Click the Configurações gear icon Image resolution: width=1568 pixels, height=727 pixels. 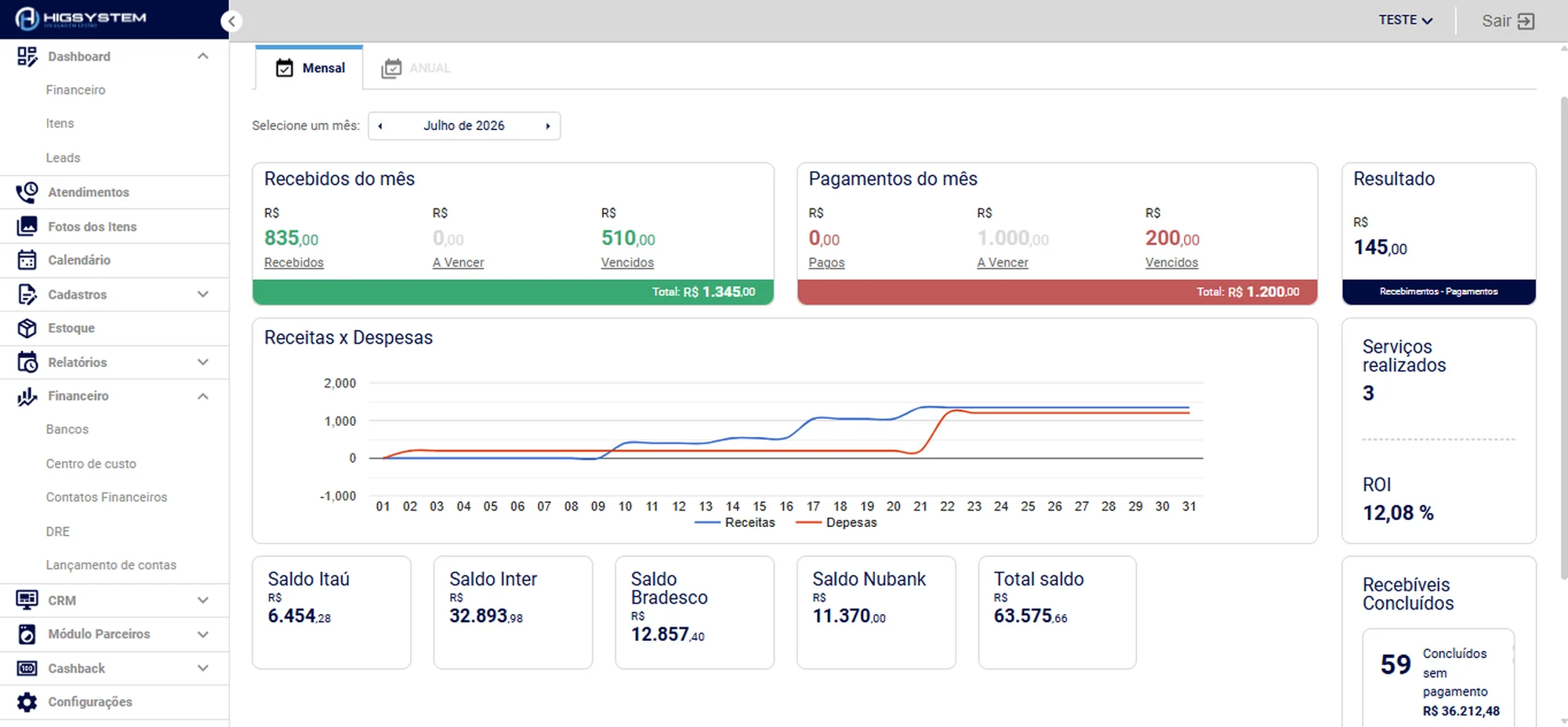27,702
